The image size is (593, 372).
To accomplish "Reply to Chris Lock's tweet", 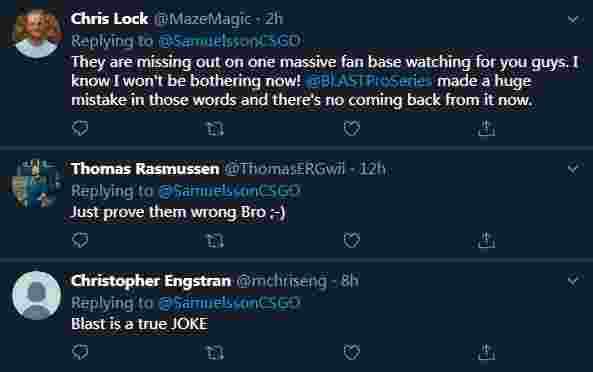I will 80,129.
